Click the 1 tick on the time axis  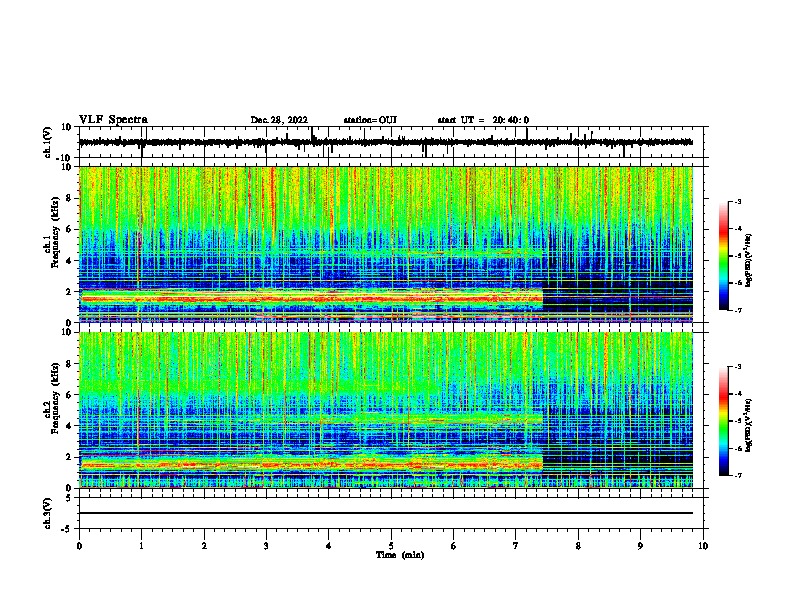141,546
